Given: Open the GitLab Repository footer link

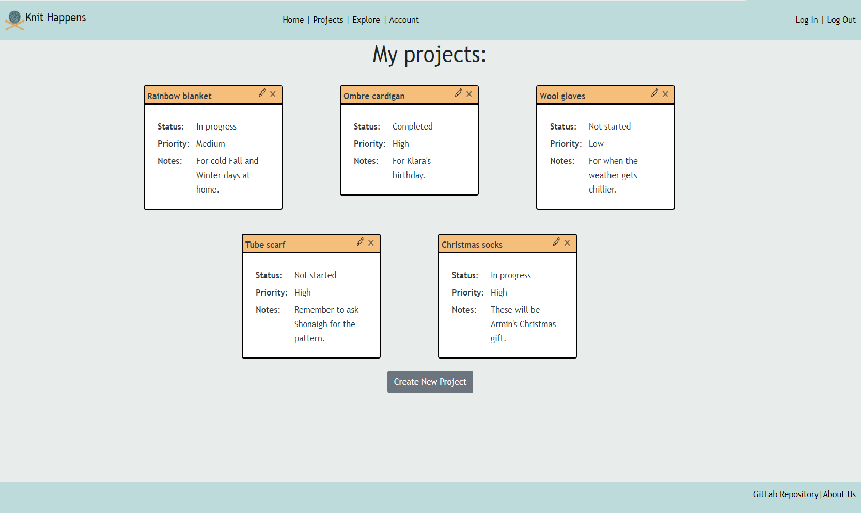Looking at the screenshot, I should (786, 494).
